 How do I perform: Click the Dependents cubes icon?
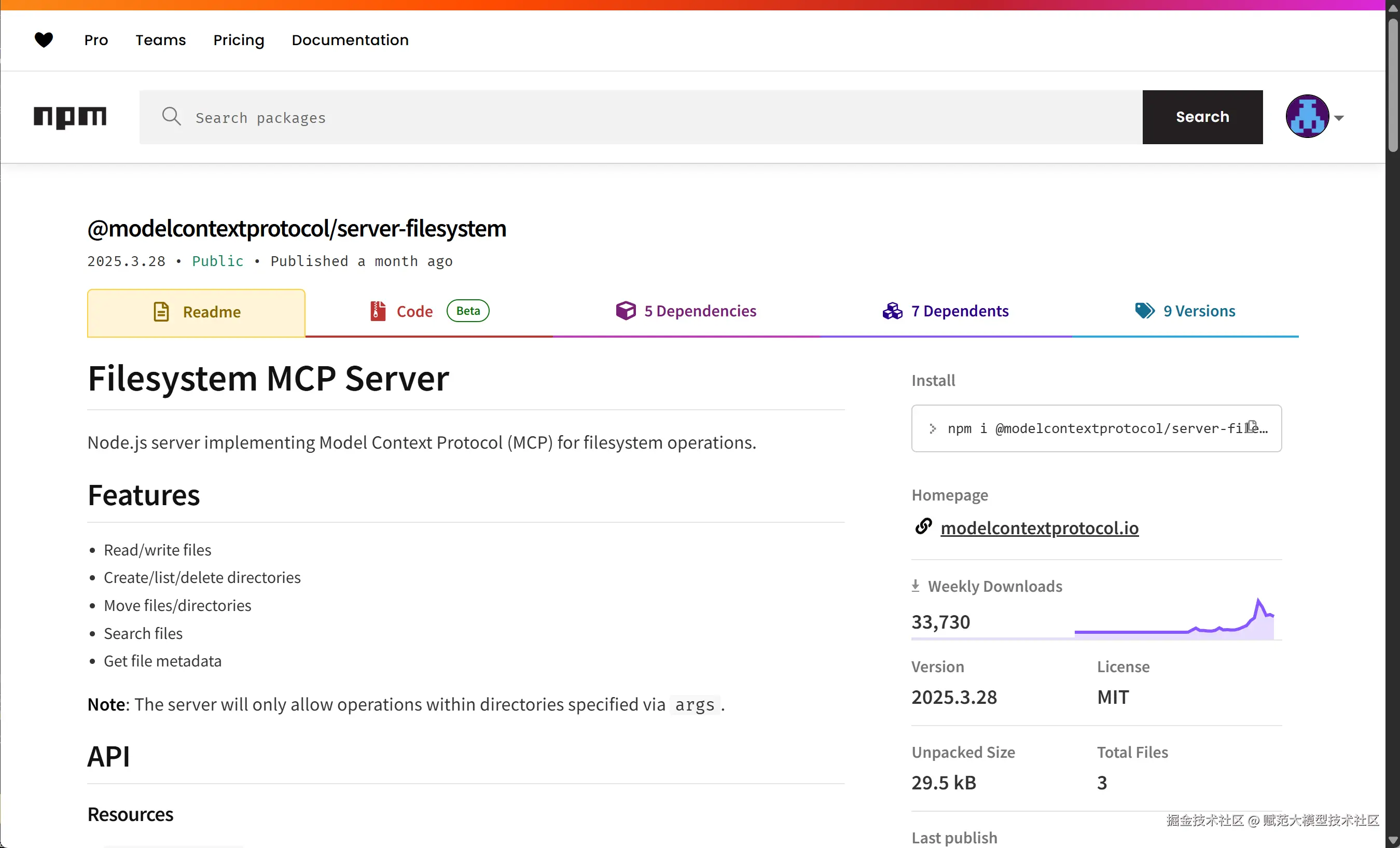892,311
